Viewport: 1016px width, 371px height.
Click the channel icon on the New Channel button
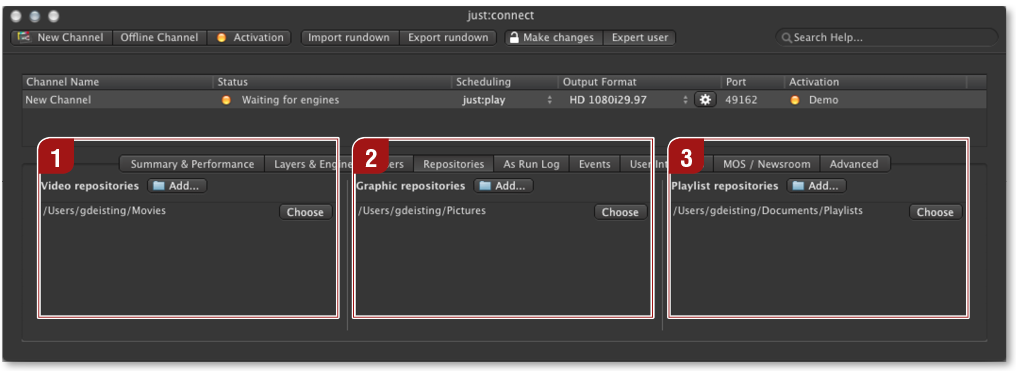[x=25, y=38]
